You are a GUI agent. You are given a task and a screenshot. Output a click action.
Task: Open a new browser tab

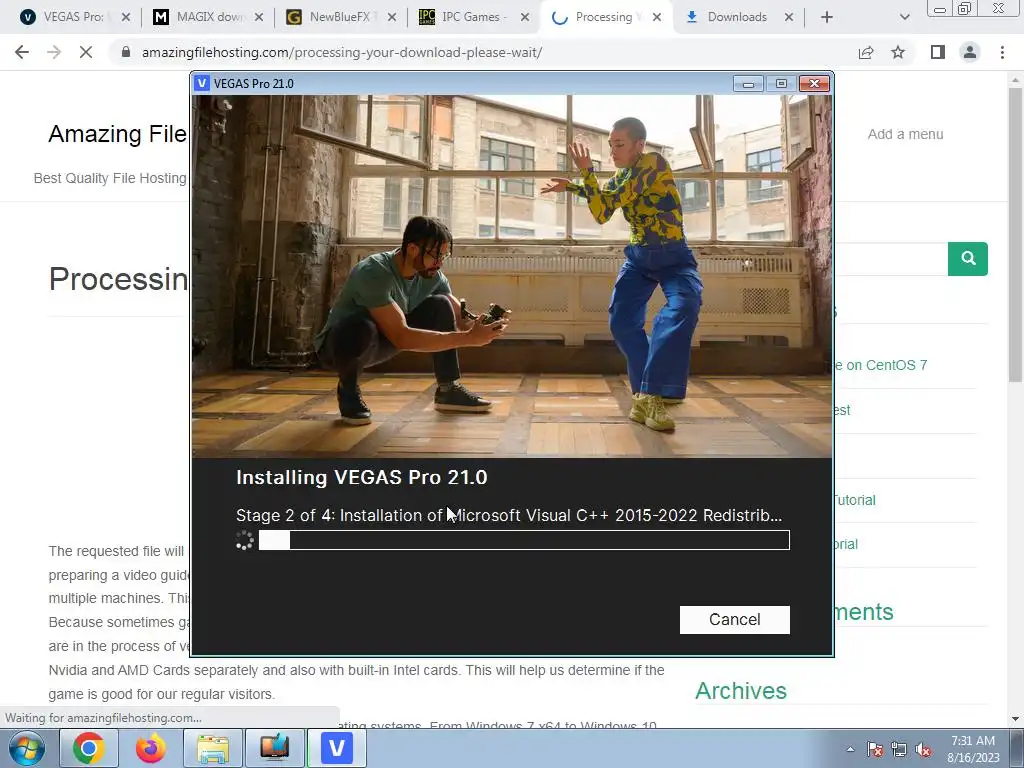827,17
